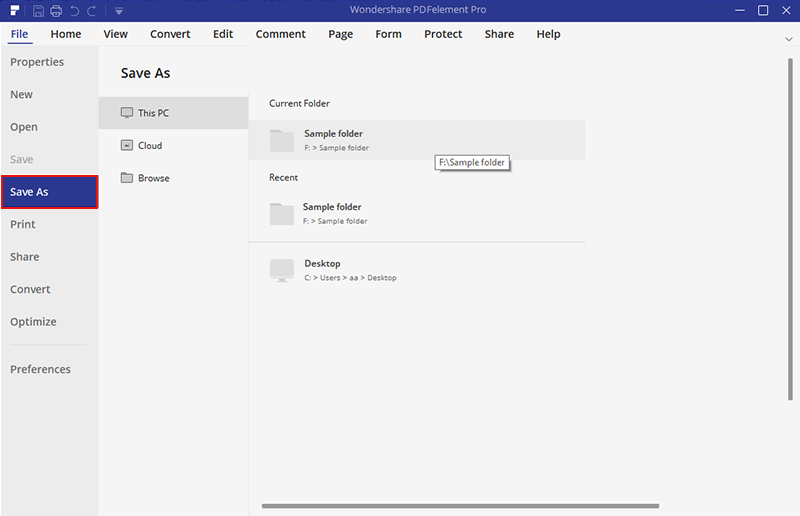Viewport: 800px width, 516px height.
Task: Click Browse to pick a folder
Action: [x=173, y=178]
